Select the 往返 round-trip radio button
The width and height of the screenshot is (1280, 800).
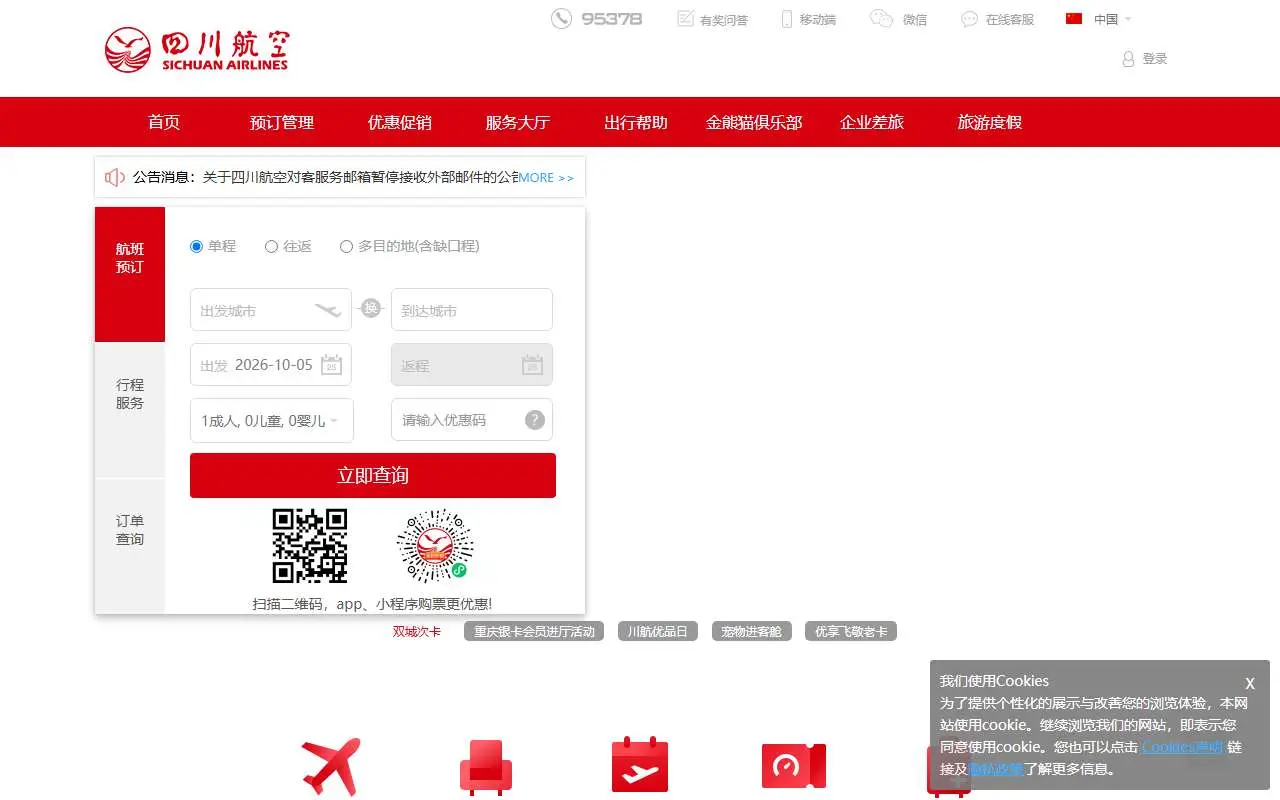pyautogui.click(x=271, y=246)
